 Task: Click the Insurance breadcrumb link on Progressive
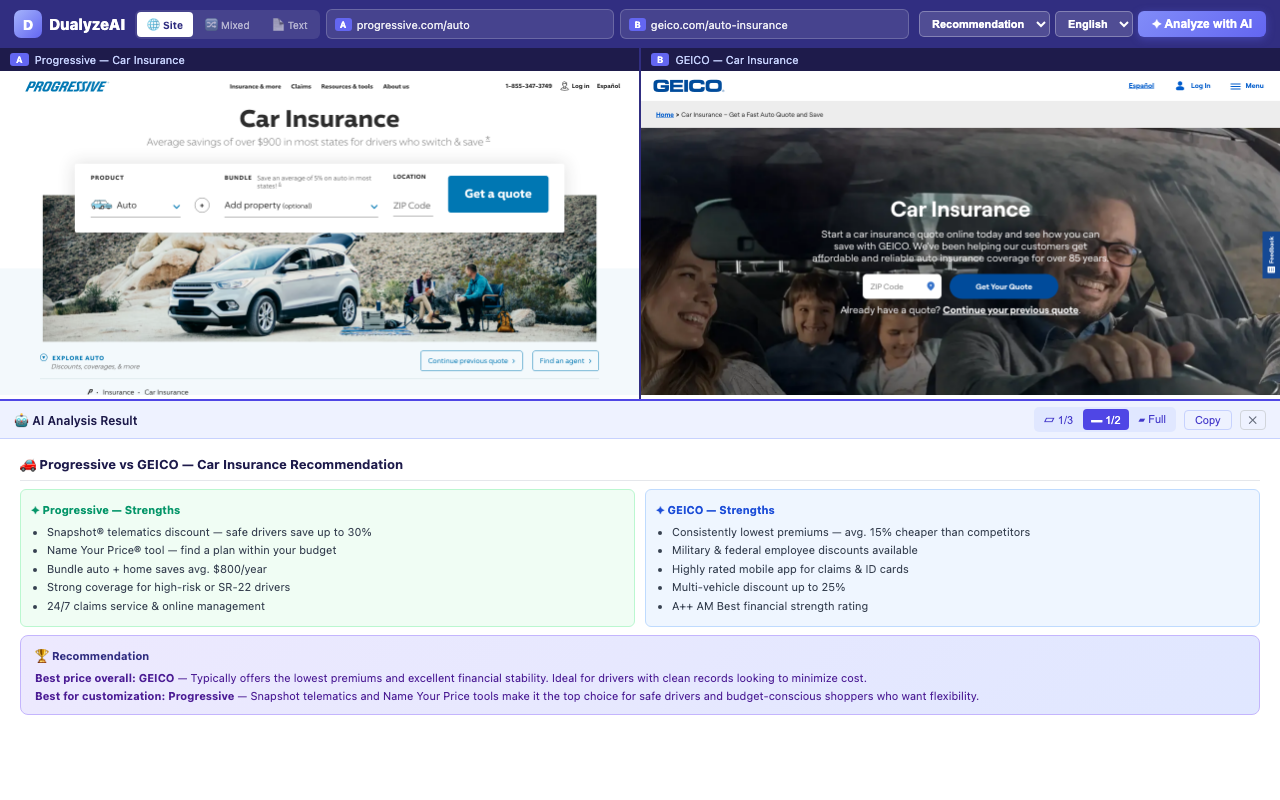click(118, 392)
